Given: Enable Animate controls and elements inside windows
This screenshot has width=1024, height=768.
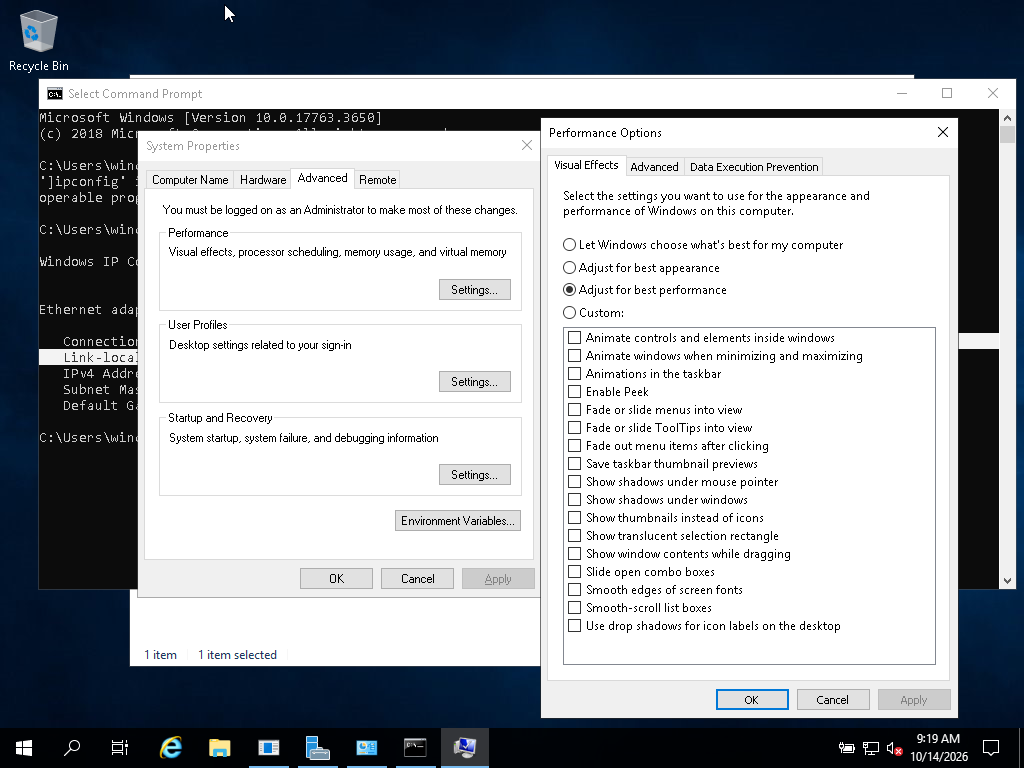Looking at the screenshot, I should click(575, 338).
